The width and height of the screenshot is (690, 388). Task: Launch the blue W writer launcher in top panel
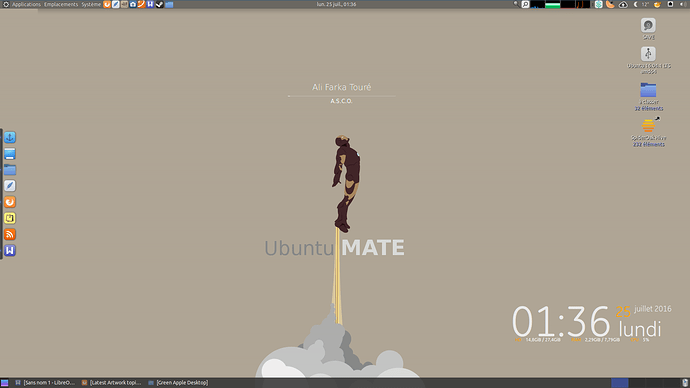(x=150, y=4)
